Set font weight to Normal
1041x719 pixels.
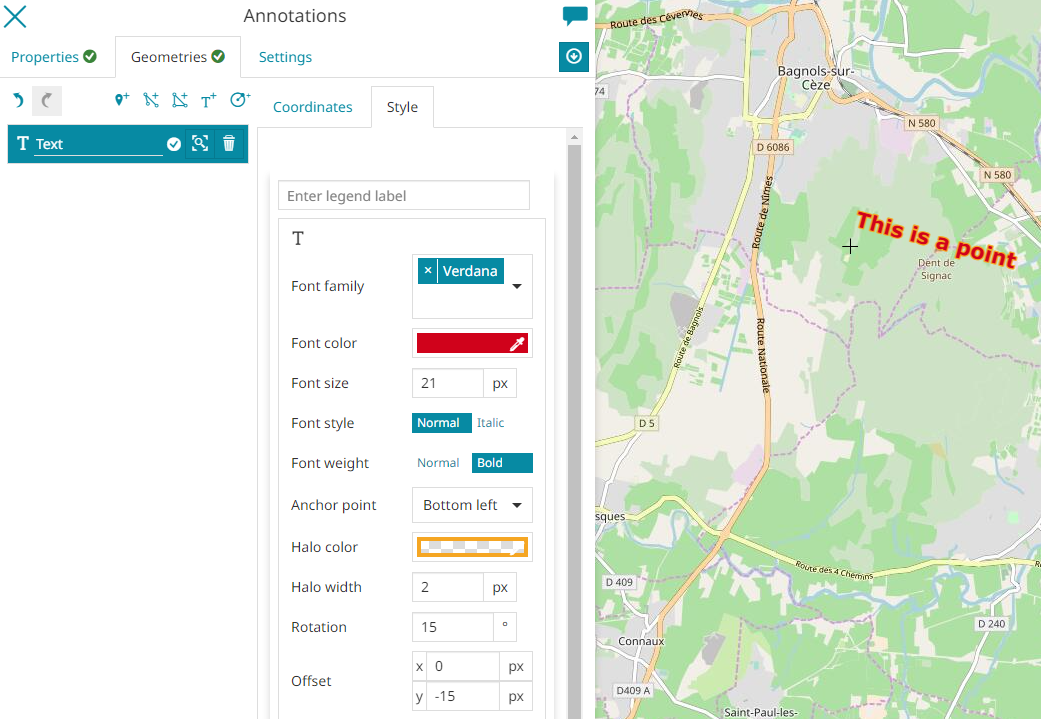tap(438, 463)
